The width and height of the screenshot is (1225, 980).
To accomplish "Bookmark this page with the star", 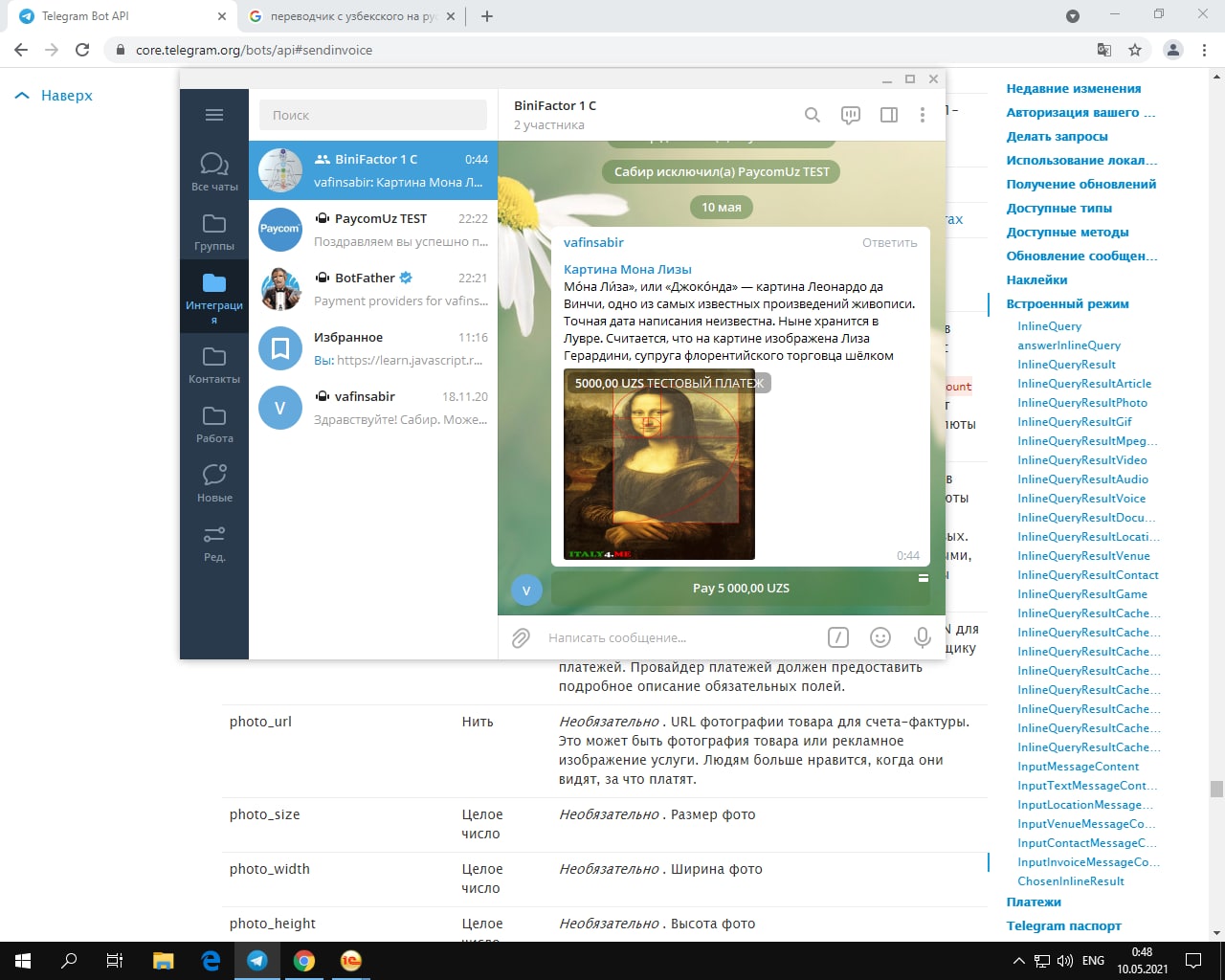I will 1135,50.
